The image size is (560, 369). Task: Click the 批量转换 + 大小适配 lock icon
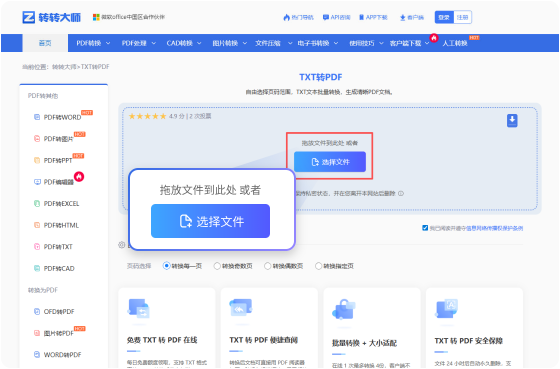point(344,309)
